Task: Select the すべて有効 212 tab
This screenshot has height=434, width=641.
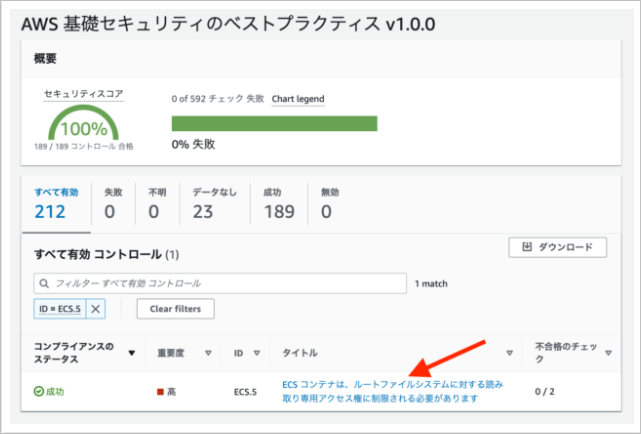Action: click(56, 204)
